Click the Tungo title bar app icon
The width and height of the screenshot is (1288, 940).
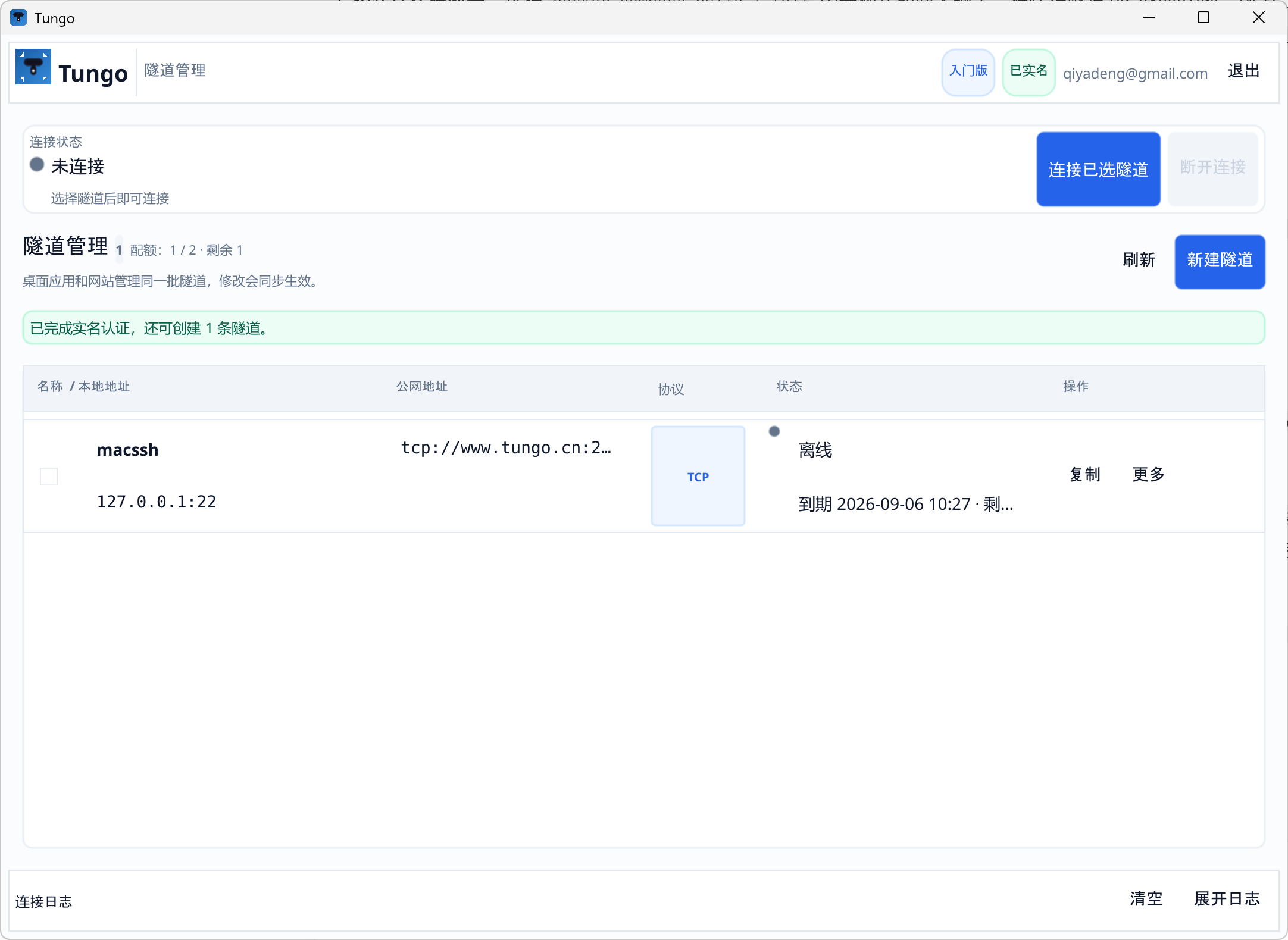point(18,18)
